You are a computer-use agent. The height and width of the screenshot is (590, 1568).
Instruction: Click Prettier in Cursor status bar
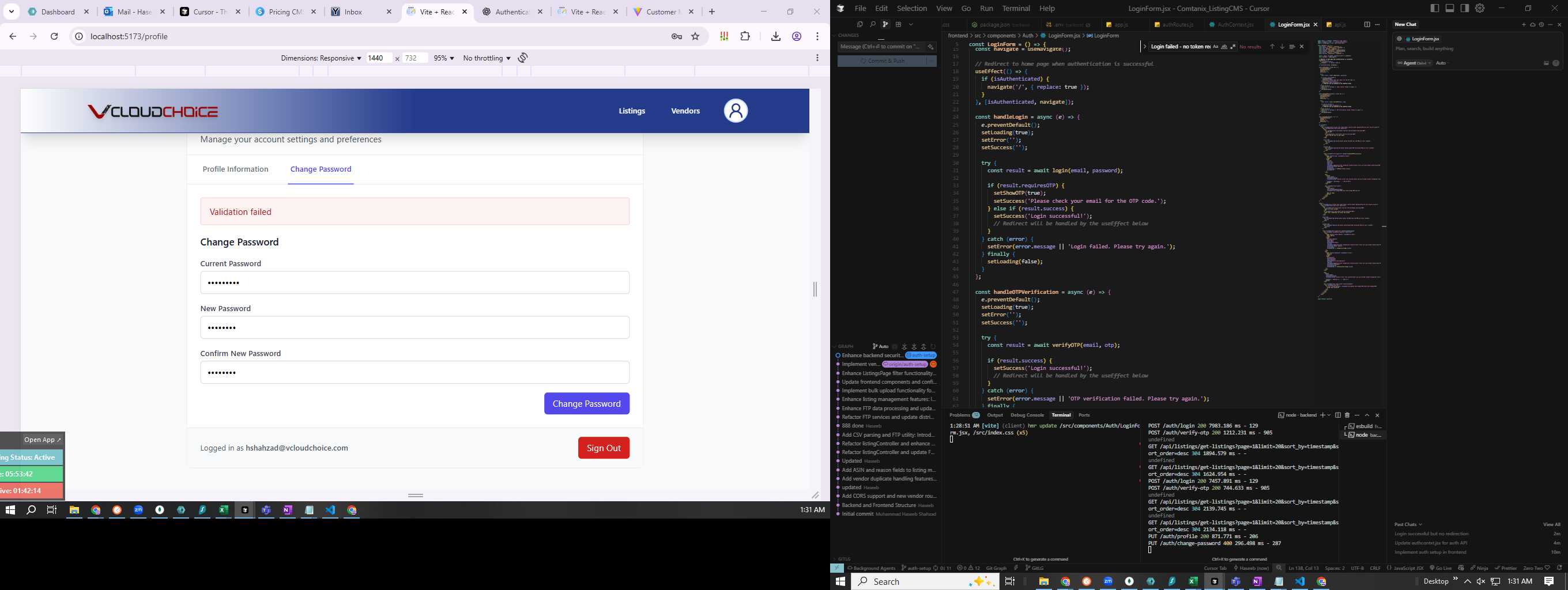pyautogui.click(x=1505, y=568)
